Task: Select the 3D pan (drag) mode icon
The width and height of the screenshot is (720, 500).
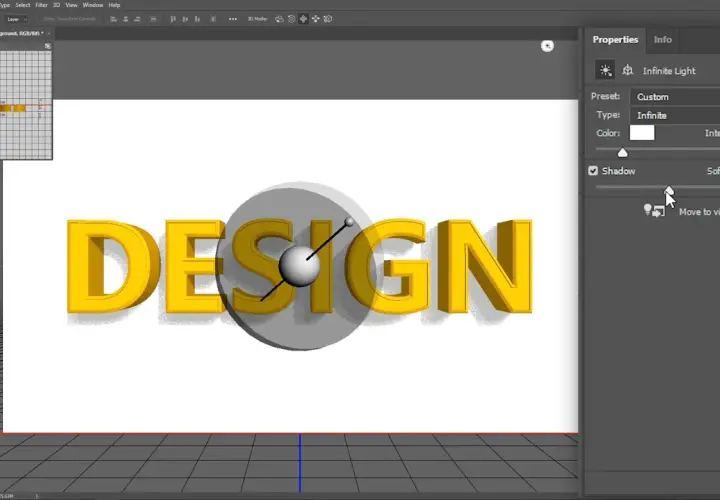Action: tap(303, 19)
